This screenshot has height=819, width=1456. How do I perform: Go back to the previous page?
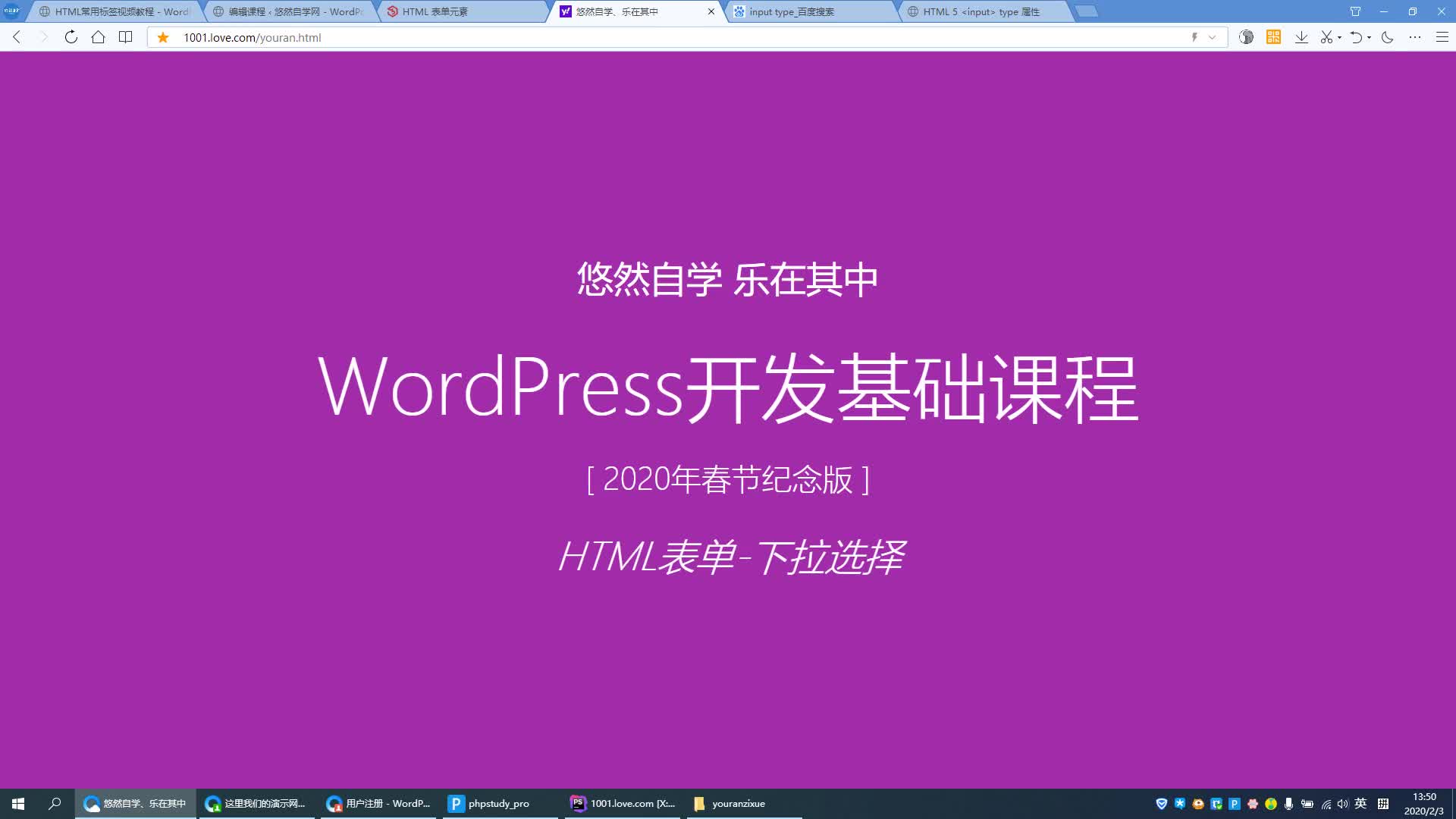[17, 37]
